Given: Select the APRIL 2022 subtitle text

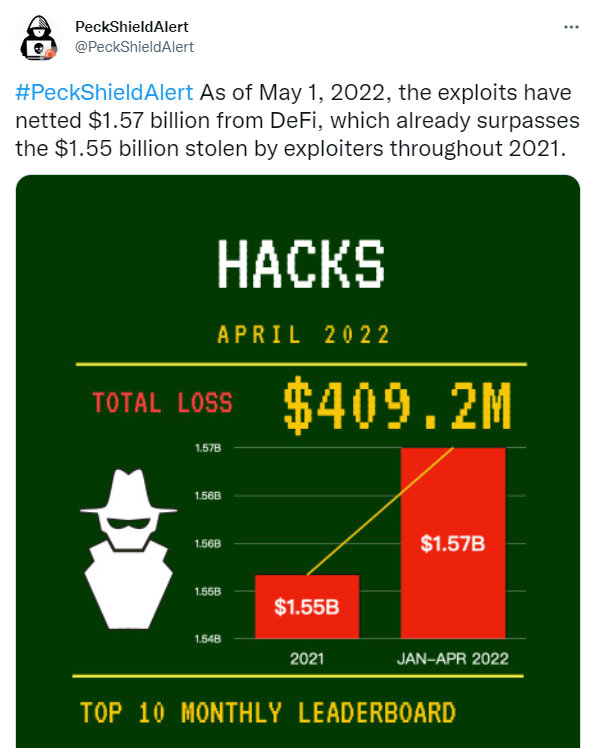Looking at the screenshot, I should click(303, 334).
